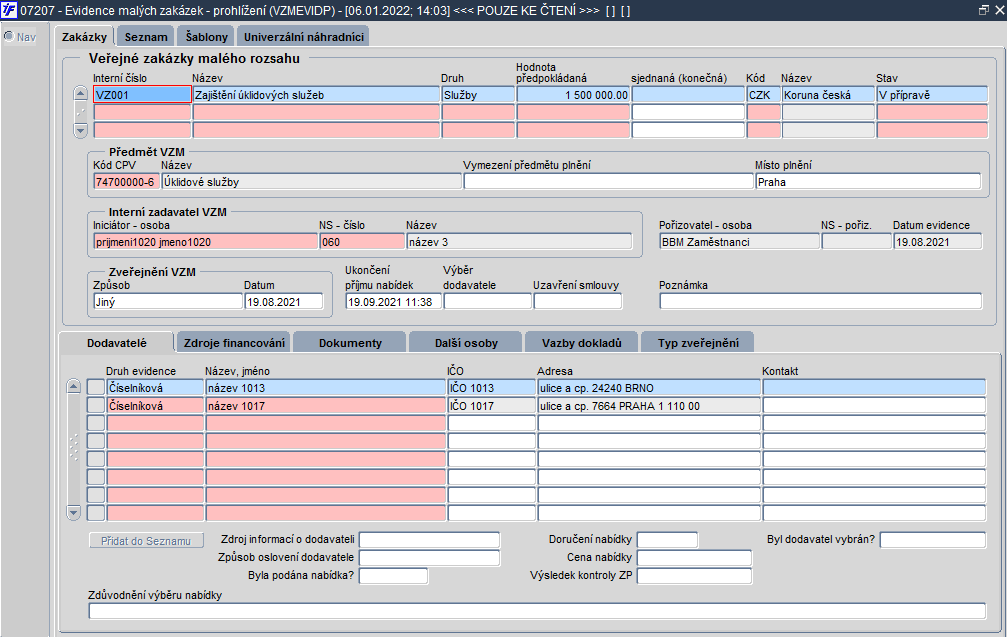Screen dimensions: 1007x637
Task: Select the Zakázky tab
Action: (84, 37)
